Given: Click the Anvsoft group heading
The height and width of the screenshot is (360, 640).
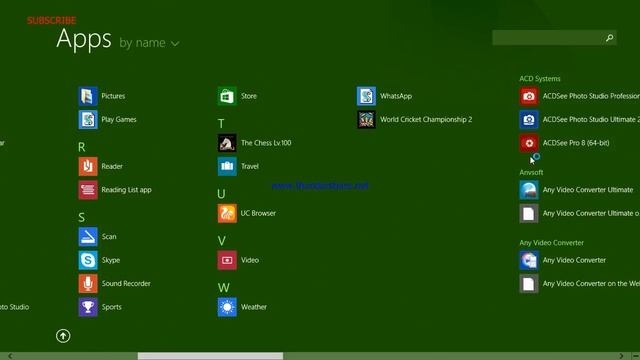Looking at the screenshot, I should pos(531,172).
